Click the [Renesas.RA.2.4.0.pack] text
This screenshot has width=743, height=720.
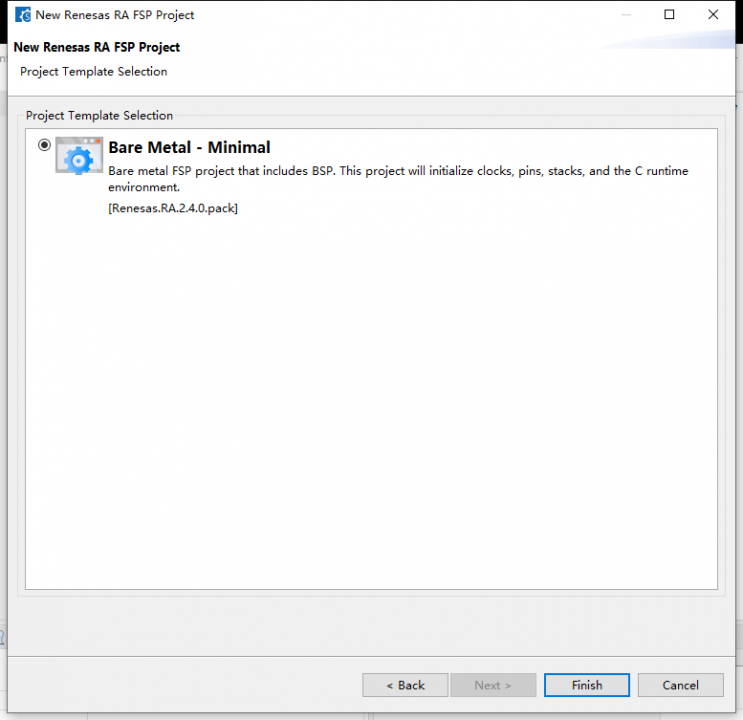pos(173,208)
